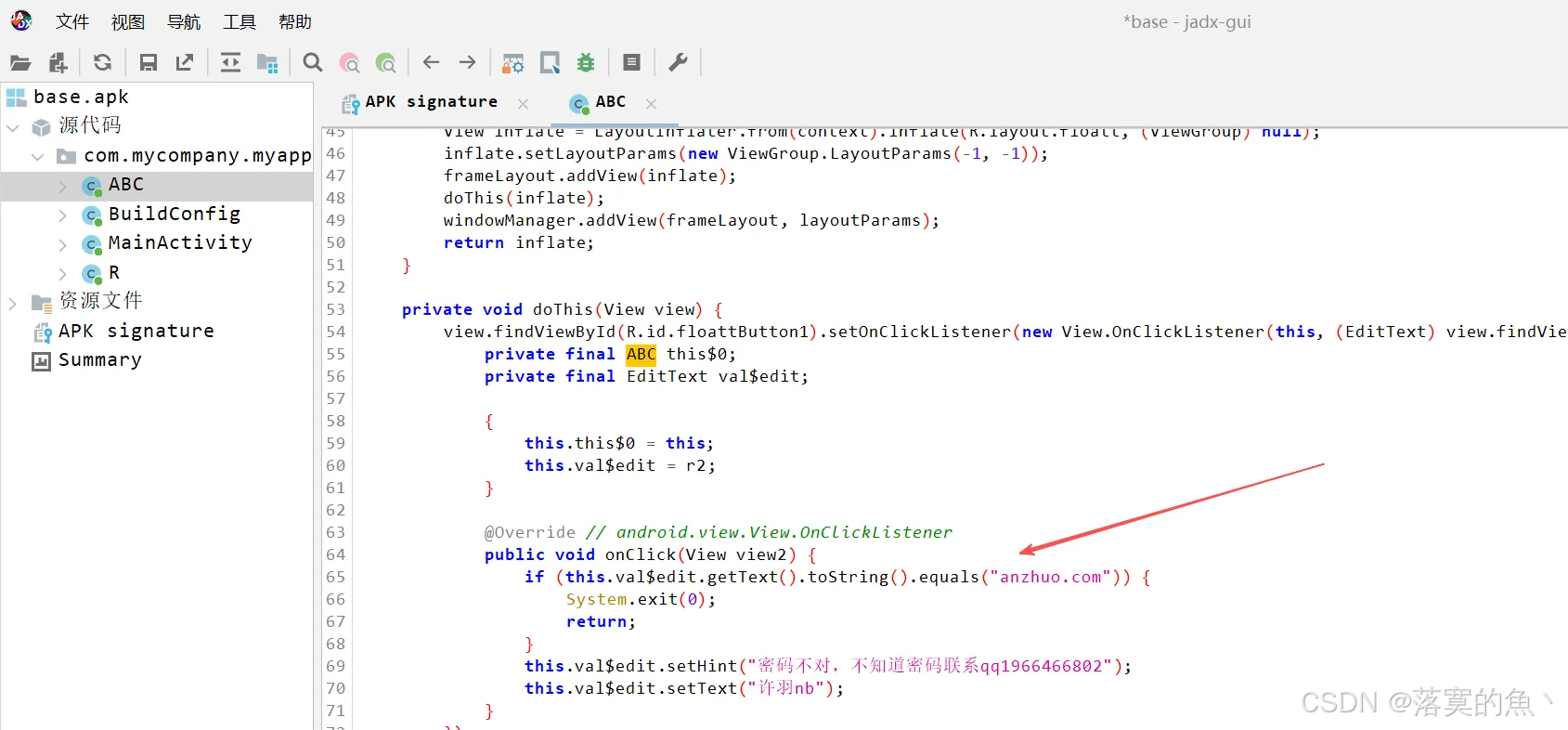
Task: Click the highlighted ABC type in code
Action: click(x=641, y=354)
